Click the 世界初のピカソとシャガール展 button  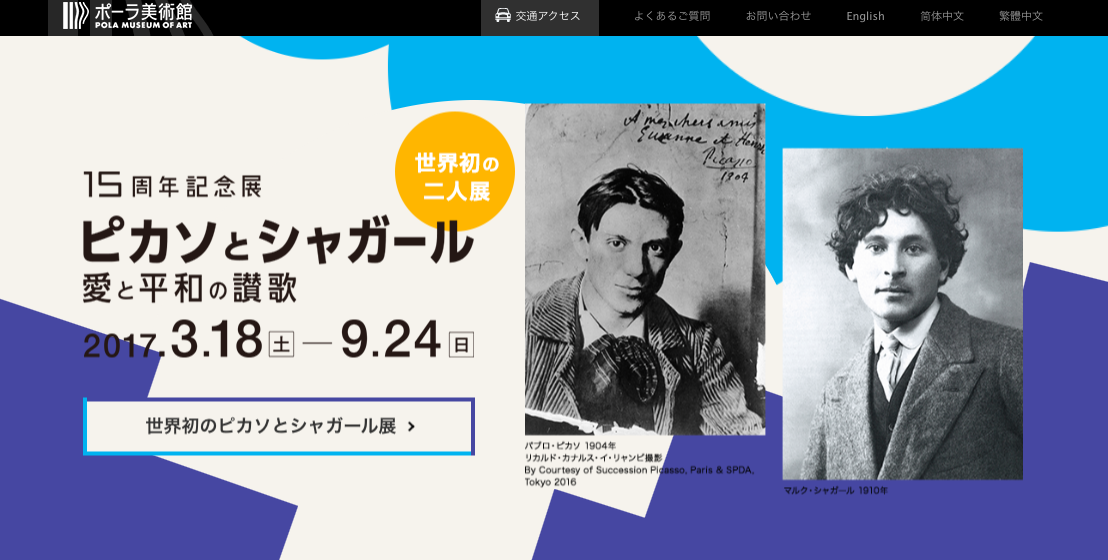coord(278,426)
